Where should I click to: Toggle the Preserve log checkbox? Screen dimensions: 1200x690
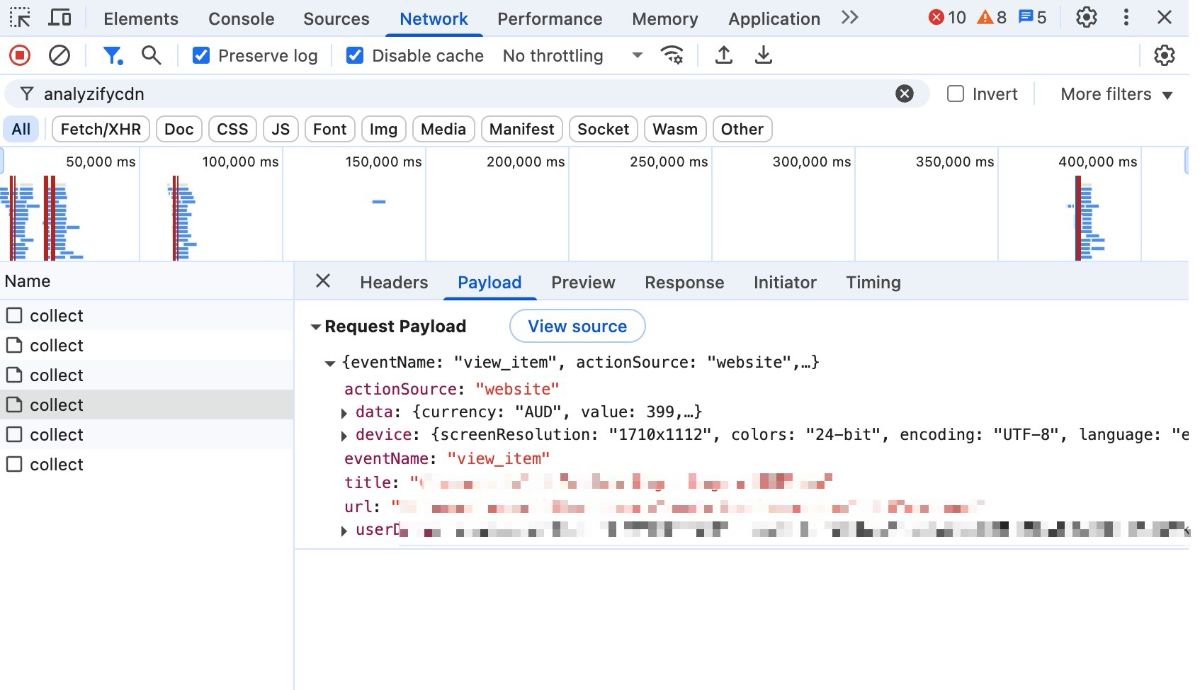201,56
